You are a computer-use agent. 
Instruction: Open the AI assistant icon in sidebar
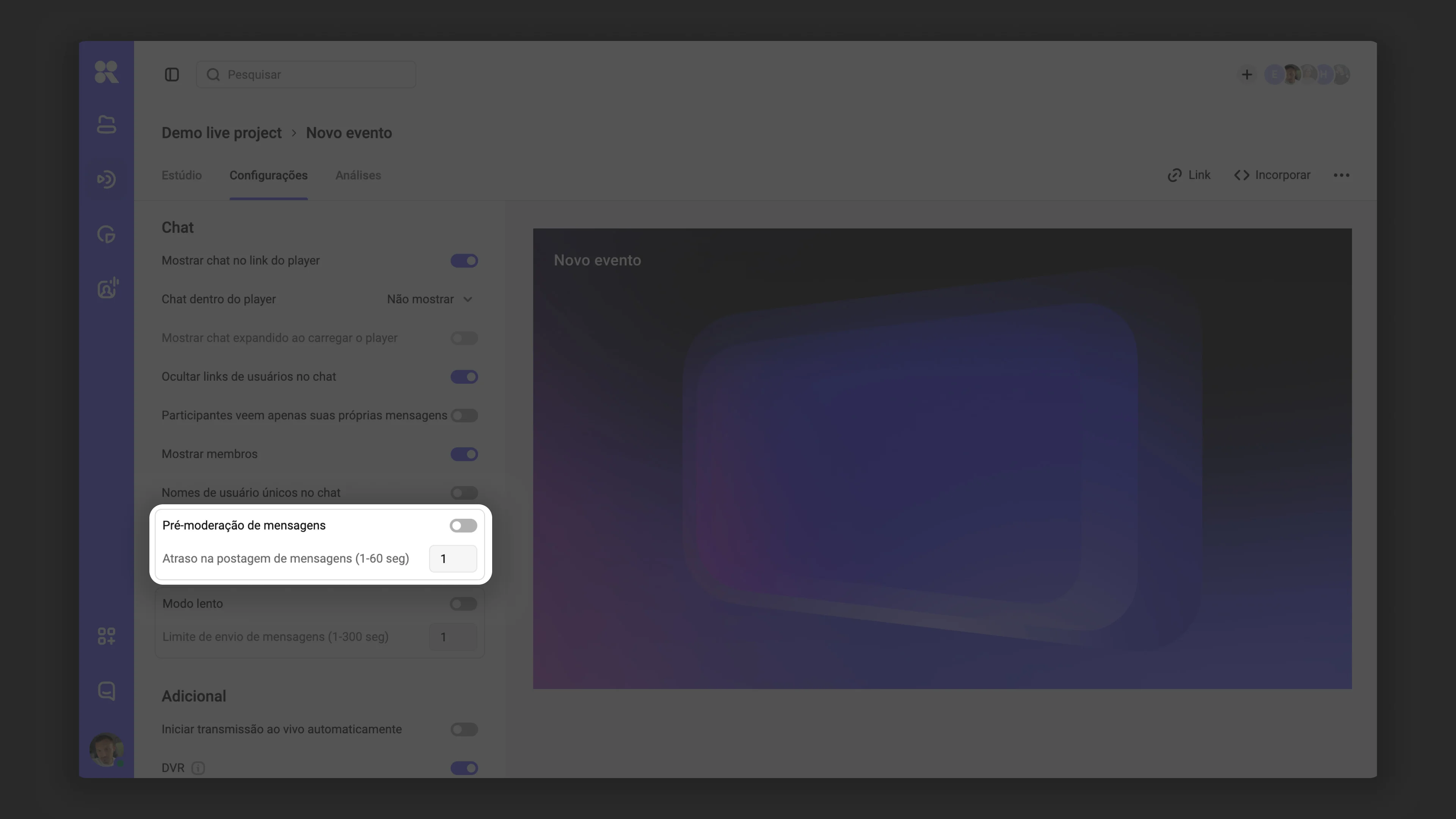tap(107, 288)
